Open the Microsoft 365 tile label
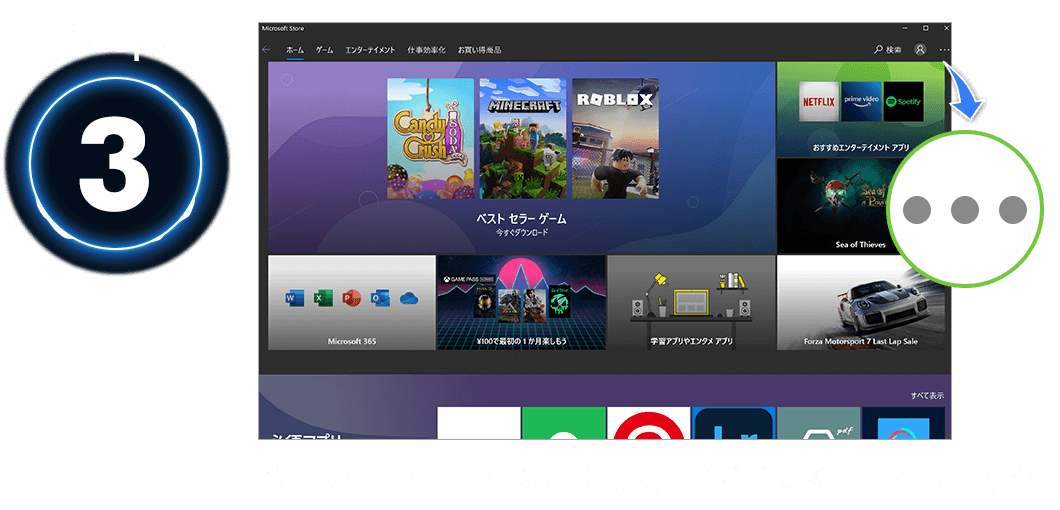The width and height of the screenshot is (1060, 510). [352, 342]
